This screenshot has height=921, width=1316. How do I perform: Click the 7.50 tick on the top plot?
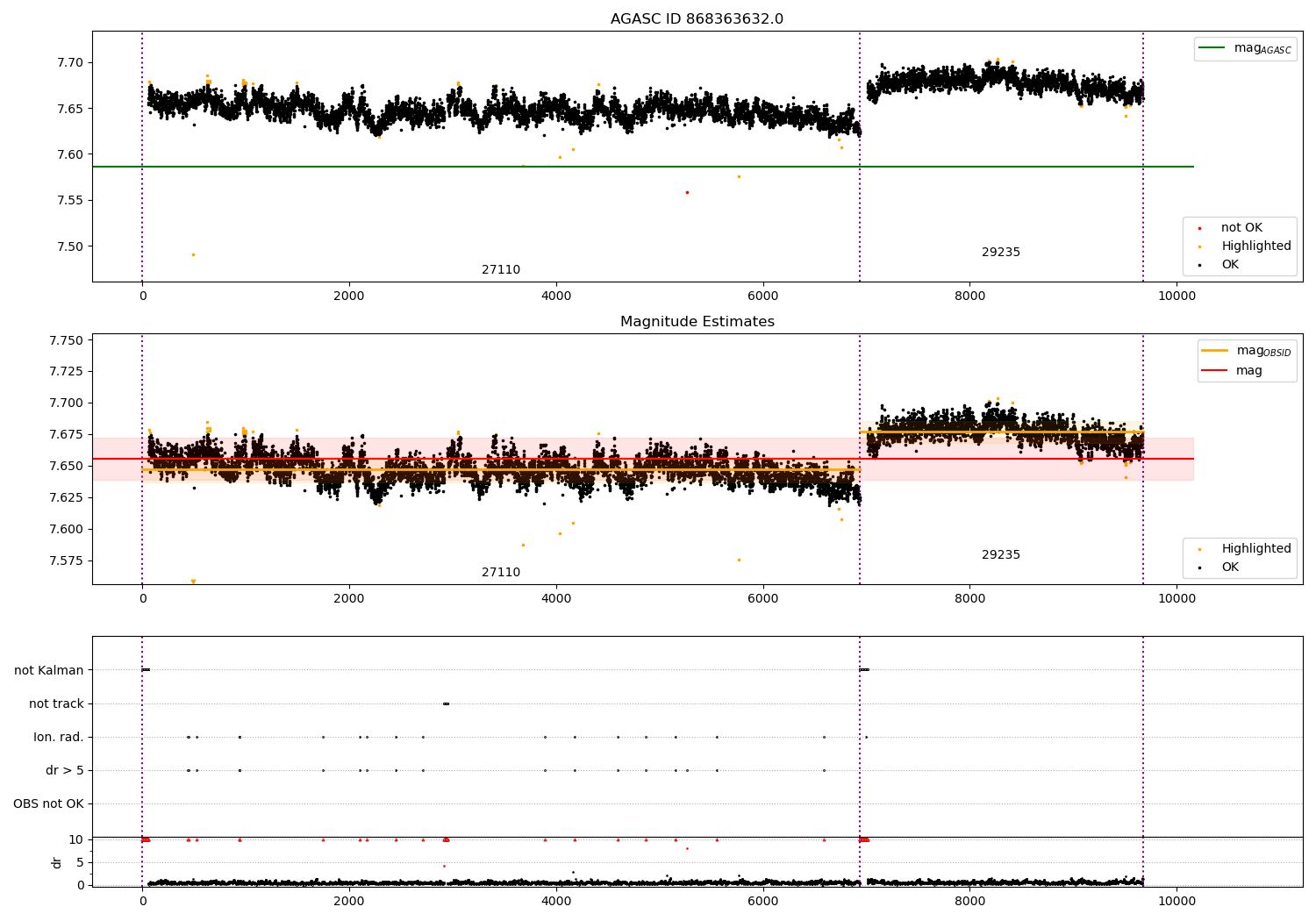(x=71, y=246)
